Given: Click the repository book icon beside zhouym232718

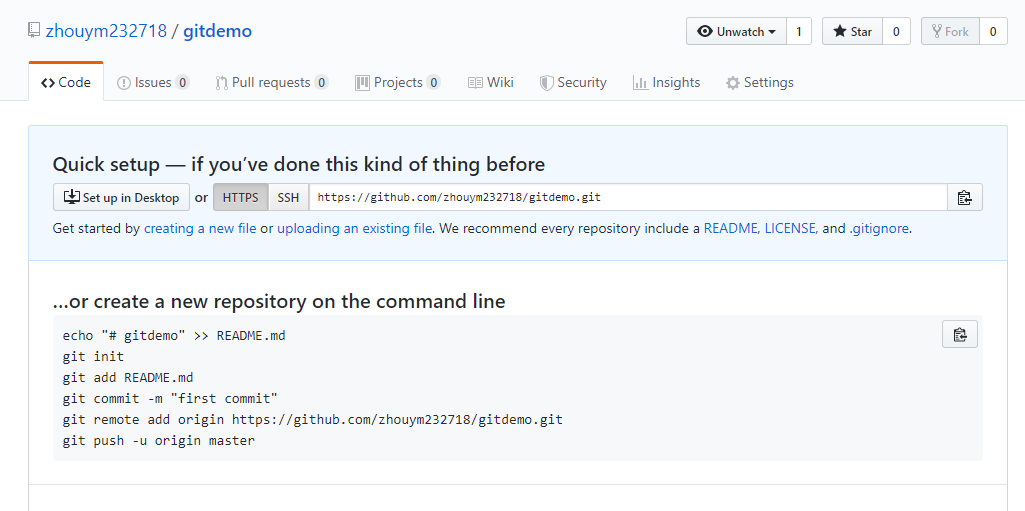Looking at the screenshot, I should 34,30.
